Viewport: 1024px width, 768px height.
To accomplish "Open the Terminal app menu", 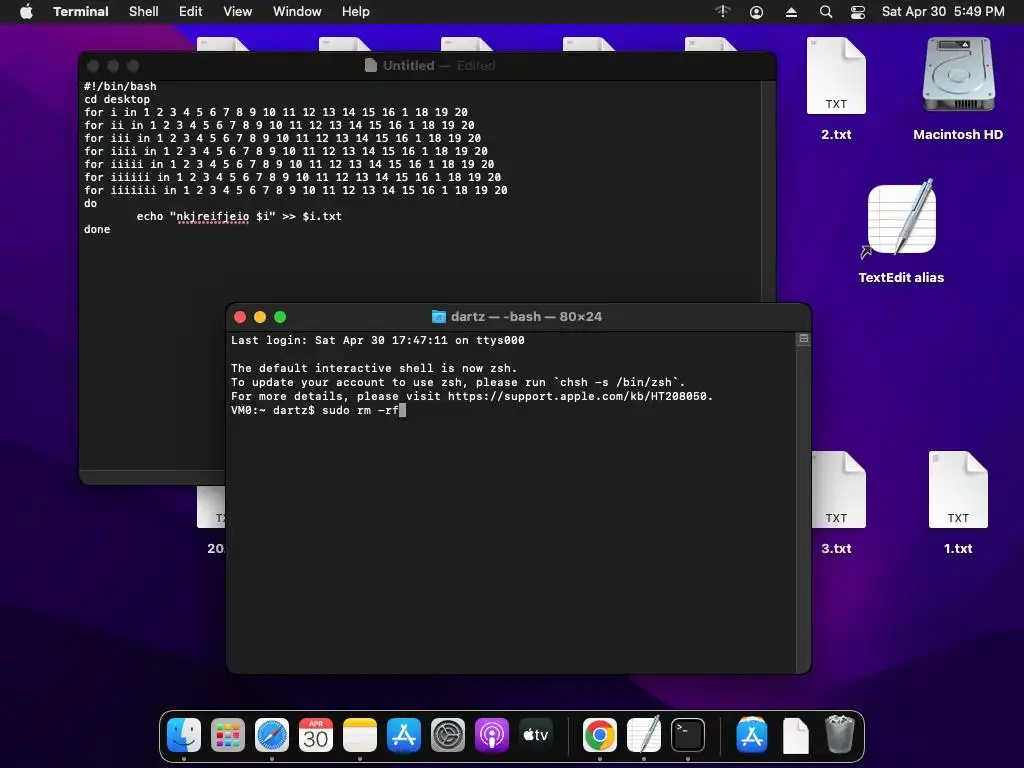I will (x=80, y=12).
